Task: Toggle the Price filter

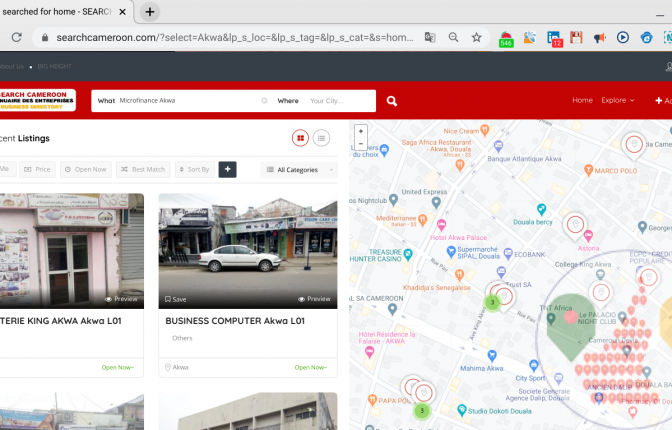Action: (37, 169)
